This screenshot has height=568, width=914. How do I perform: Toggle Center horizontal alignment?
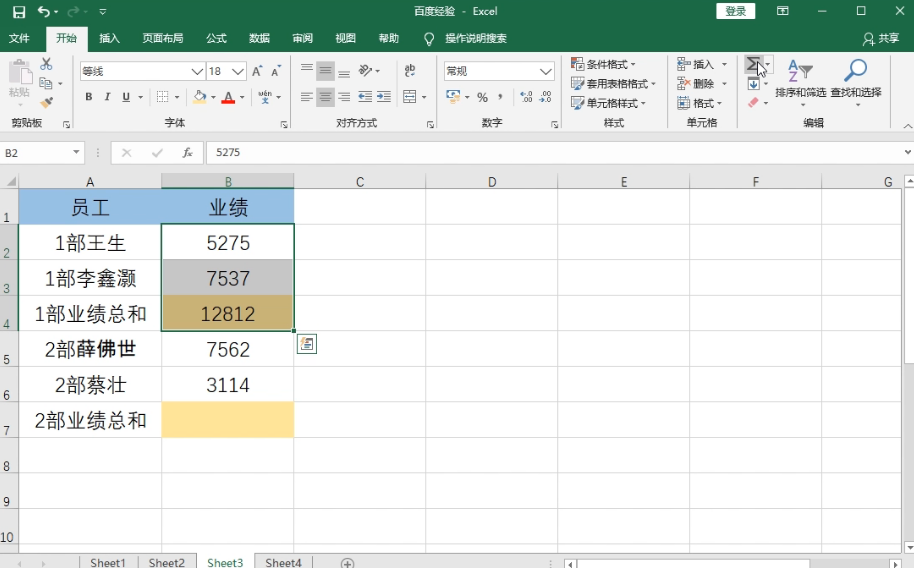click(x=325, y=97)
